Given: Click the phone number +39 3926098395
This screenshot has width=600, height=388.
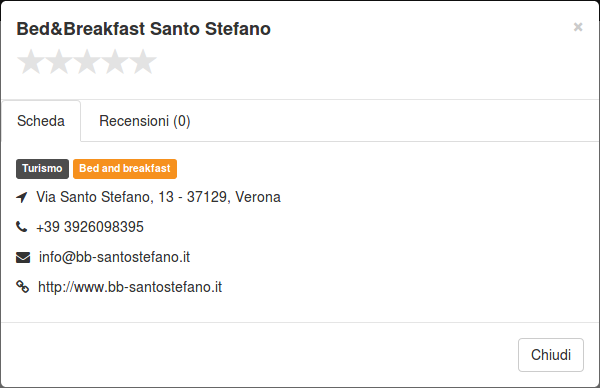Looking at the screenshot, I should click(90, 227).
